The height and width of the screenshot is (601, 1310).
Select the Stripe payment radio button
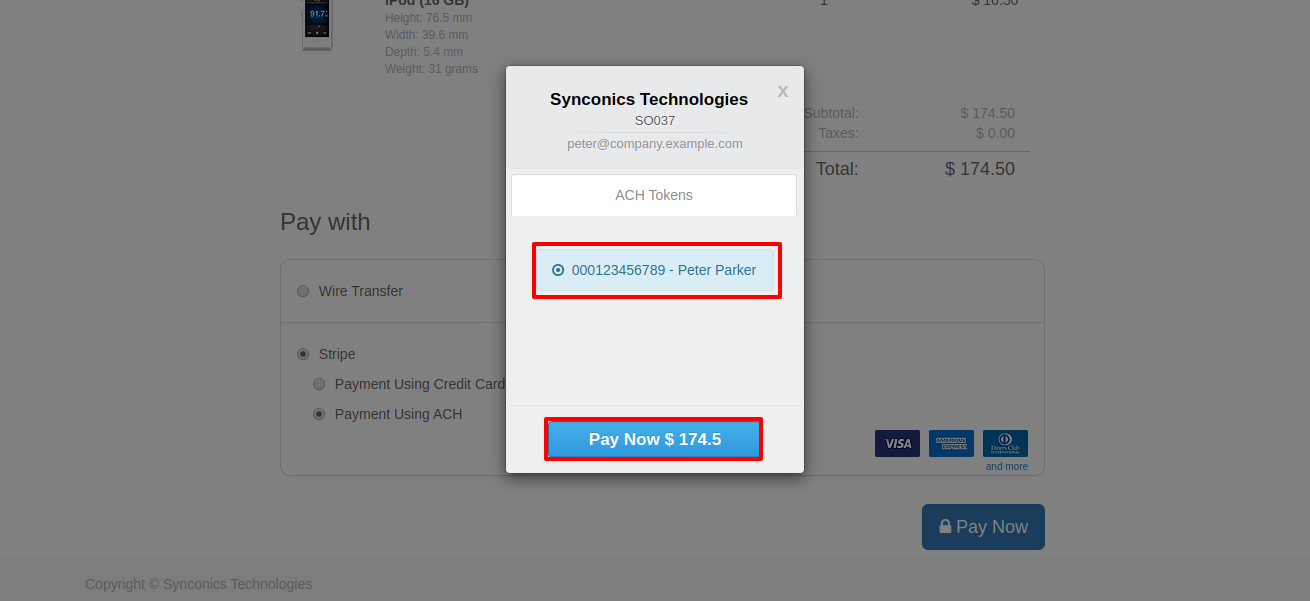303,354
